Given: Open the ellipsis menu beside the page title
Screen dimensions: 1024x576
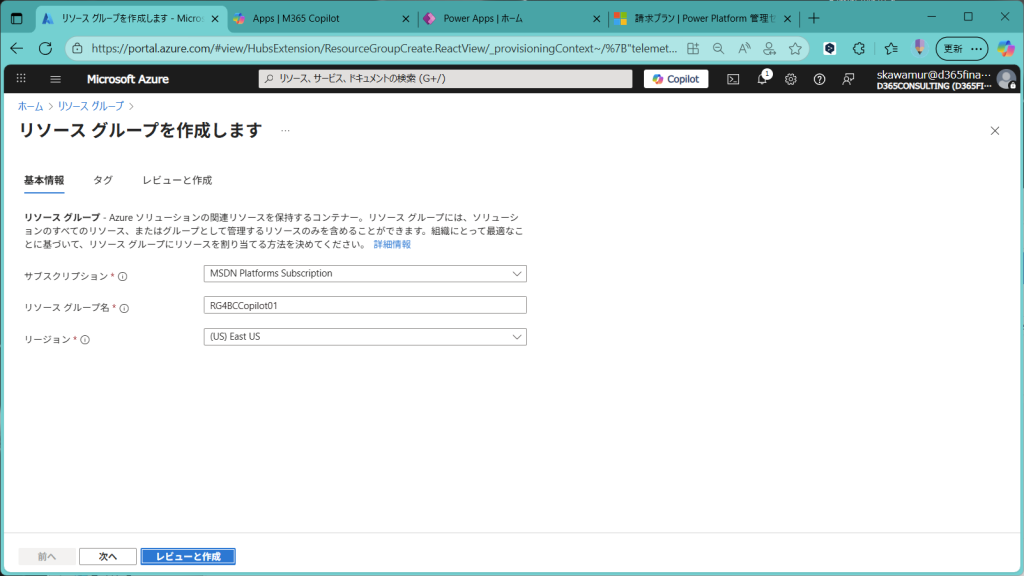Looking at the screenshot, I should [x=285, y=130].
